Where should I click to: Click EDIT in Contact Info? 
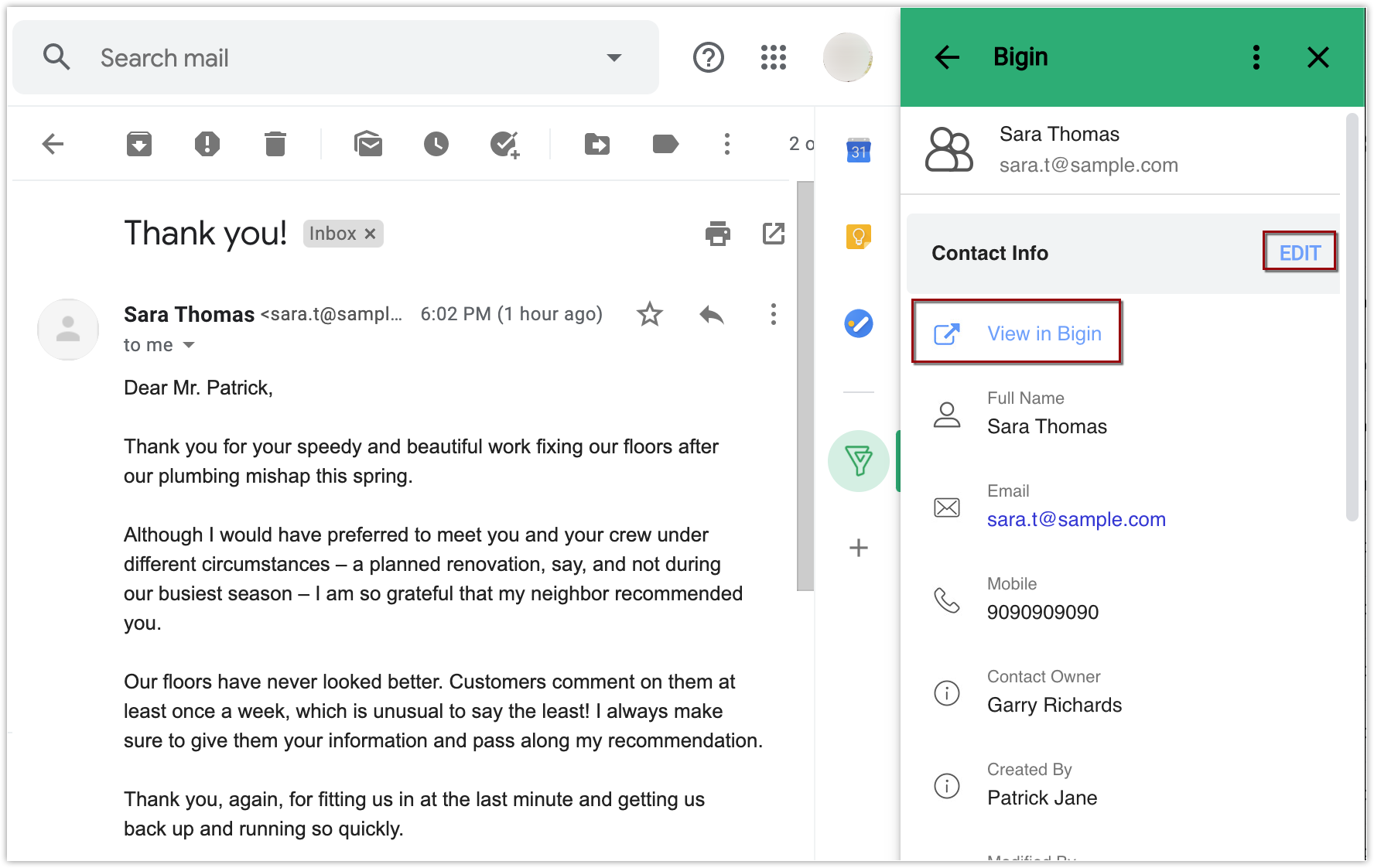[x=1299, y=252]
